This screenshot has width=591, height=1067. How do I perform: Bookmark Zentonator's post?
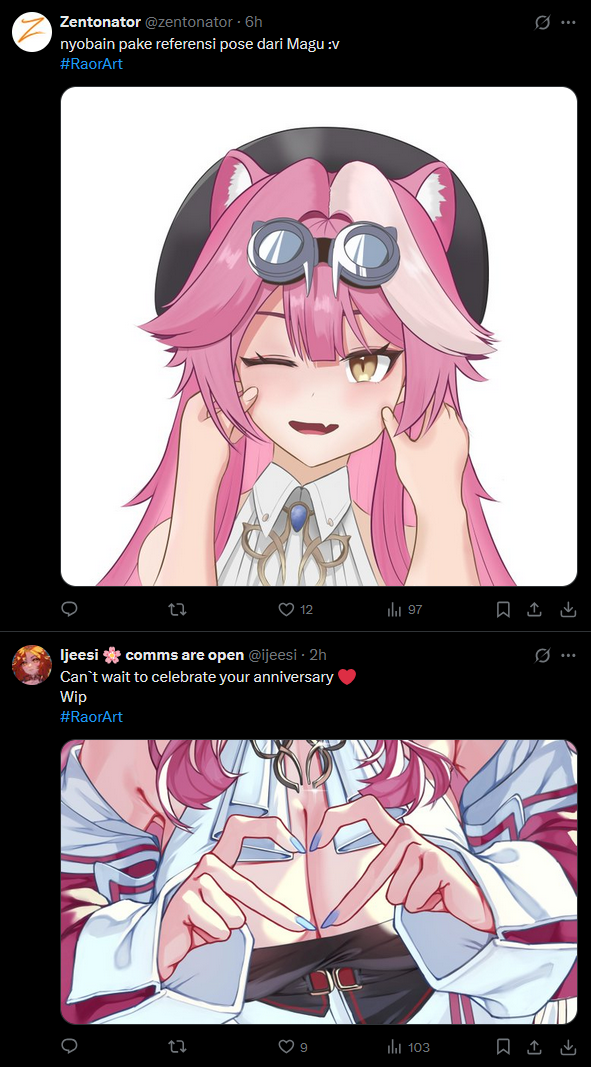pos(503,609)
